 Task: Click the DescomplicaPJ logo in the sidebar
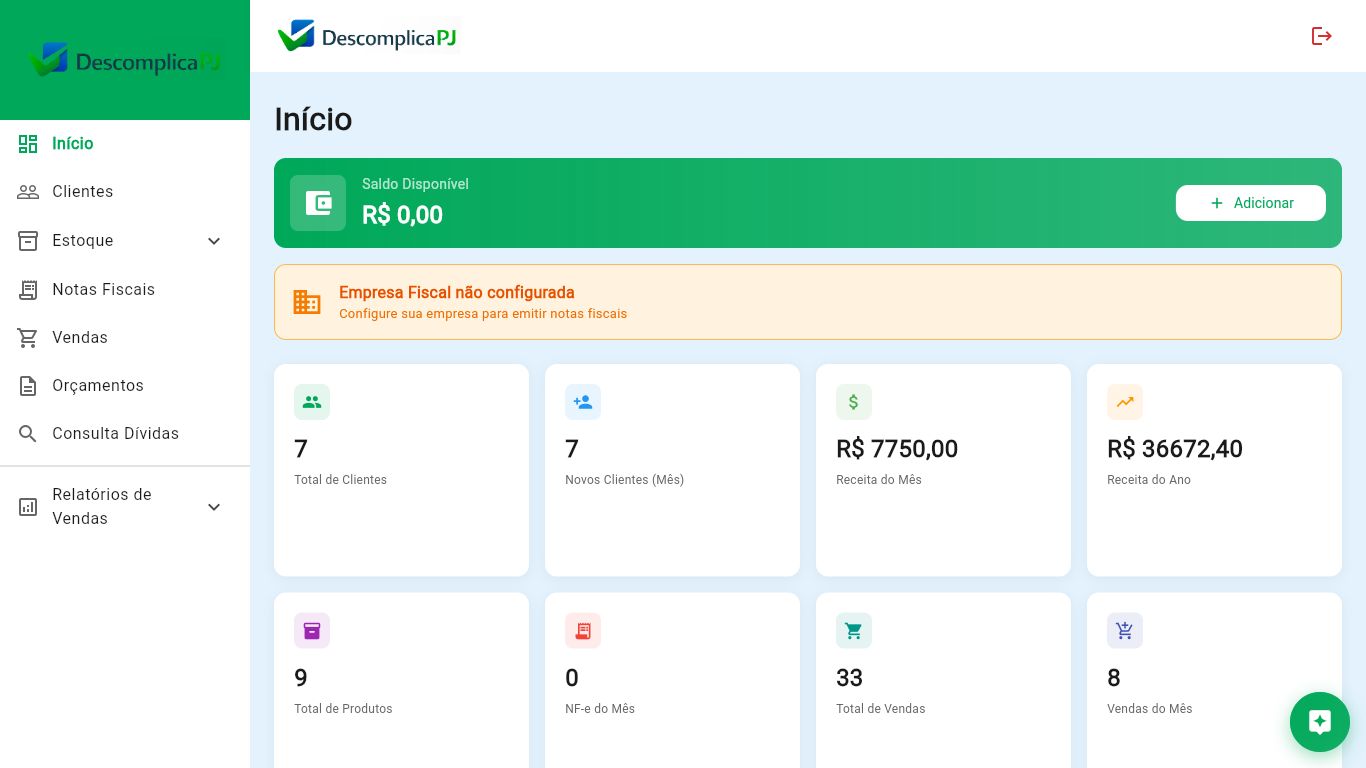pyautogui.click(x=125, y=60)
